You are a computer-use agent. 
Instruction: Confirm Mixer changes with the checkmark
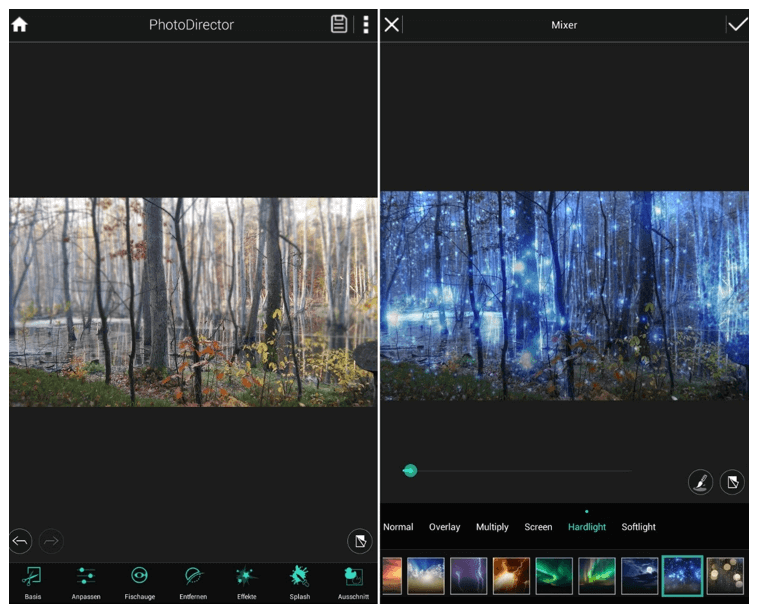(x=738, y=25)
